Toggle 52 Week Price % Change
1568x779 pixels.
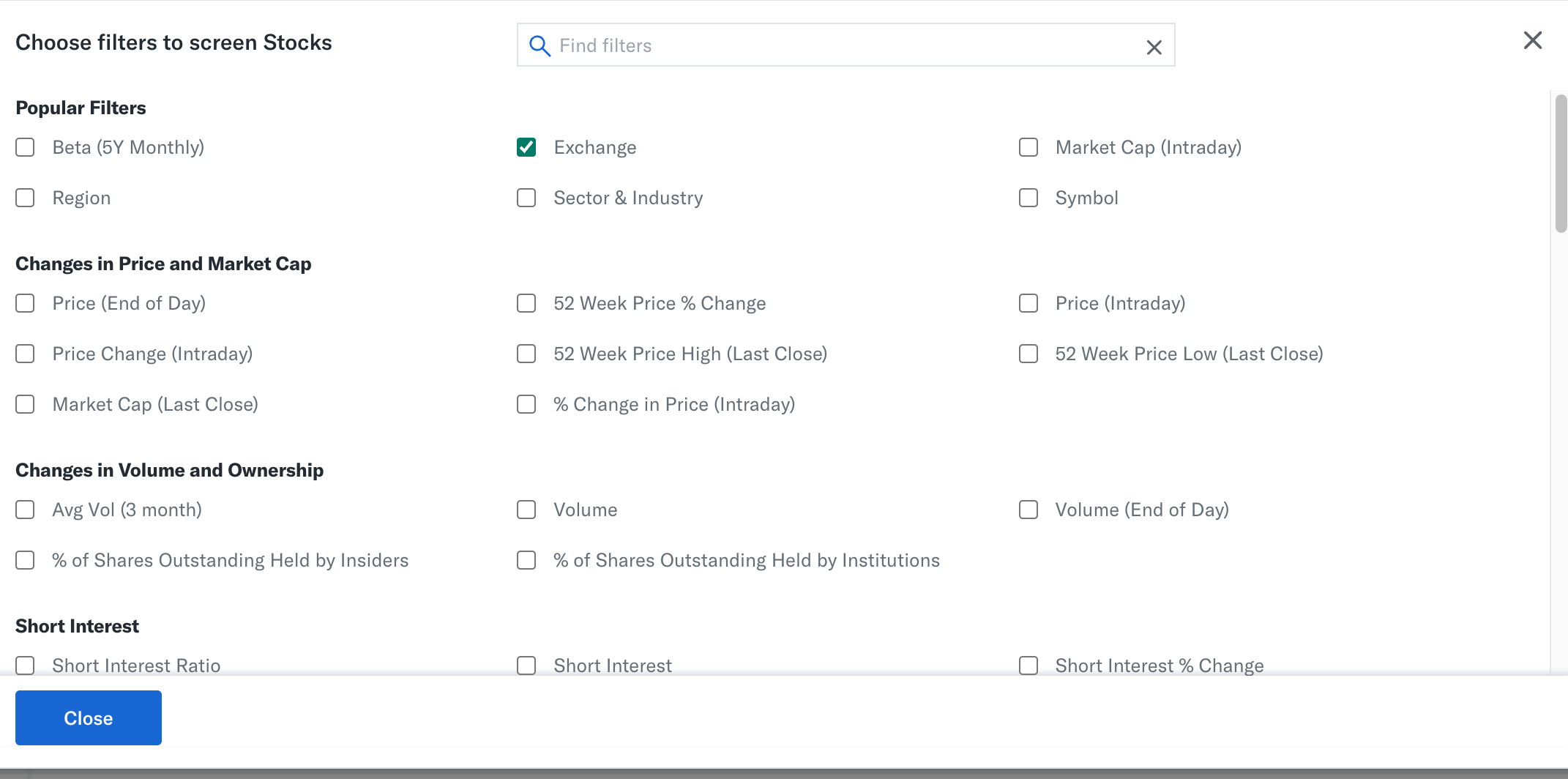point(526,303)
